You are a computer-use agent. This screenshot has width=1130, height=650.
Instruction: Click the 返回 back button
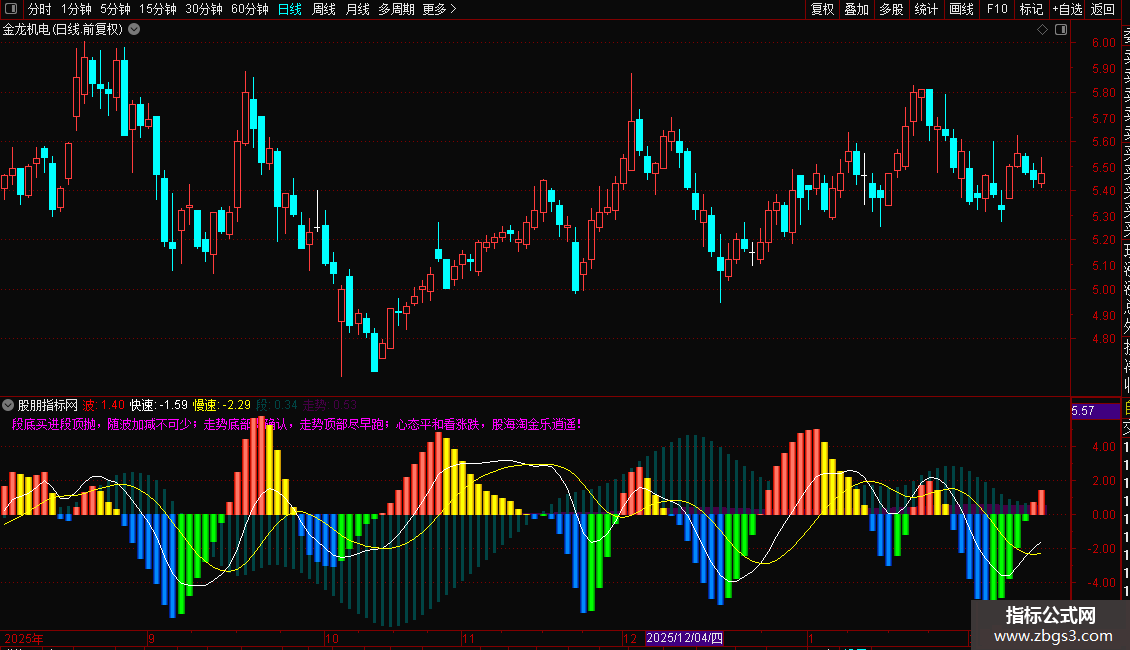point(1103,9)
